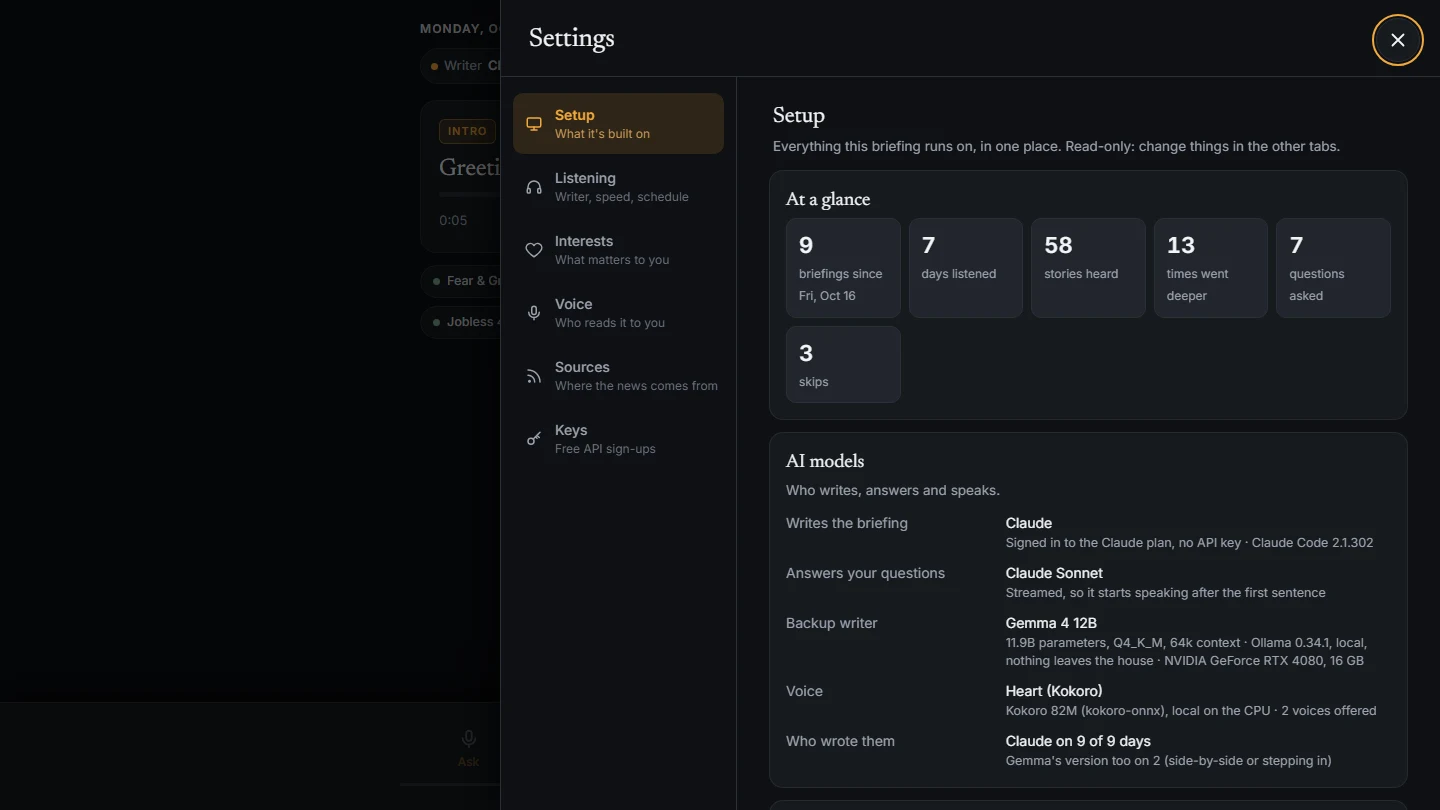Image resolution: width=1440 pixels, height=810 pixels.
Task: Click the 'Writes the briefing' row label
Action: click(847, 523)
